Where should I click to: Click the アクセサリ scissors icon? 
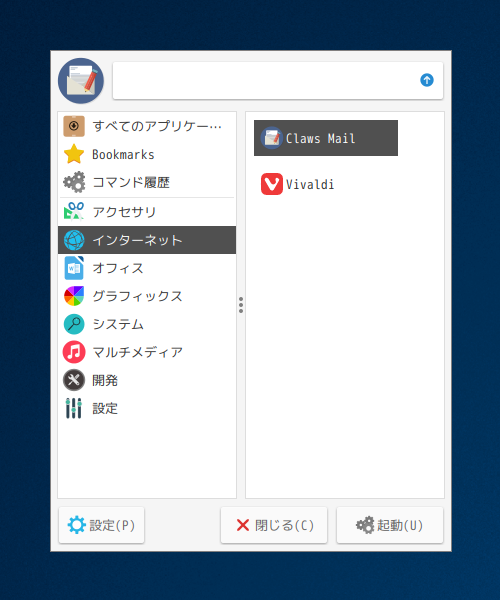74,212
